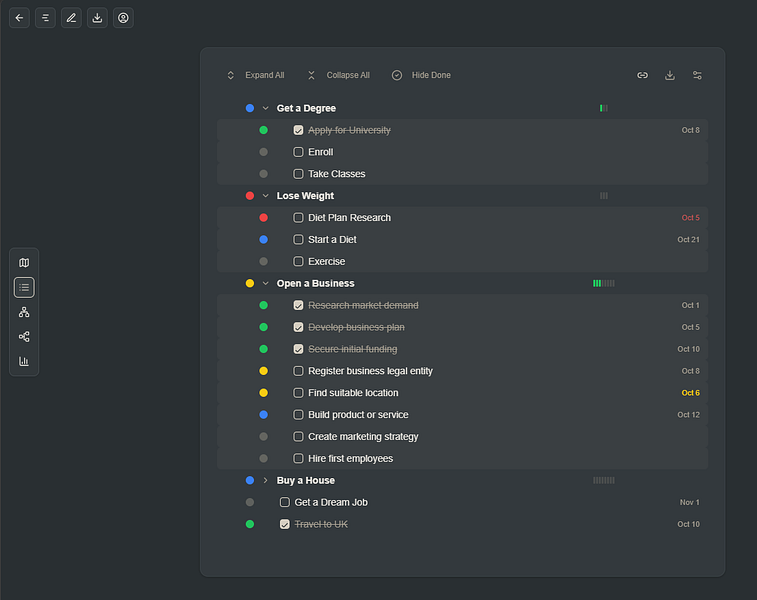Click the edit pencil icon
757x600 pixels.
coord(71,18)
